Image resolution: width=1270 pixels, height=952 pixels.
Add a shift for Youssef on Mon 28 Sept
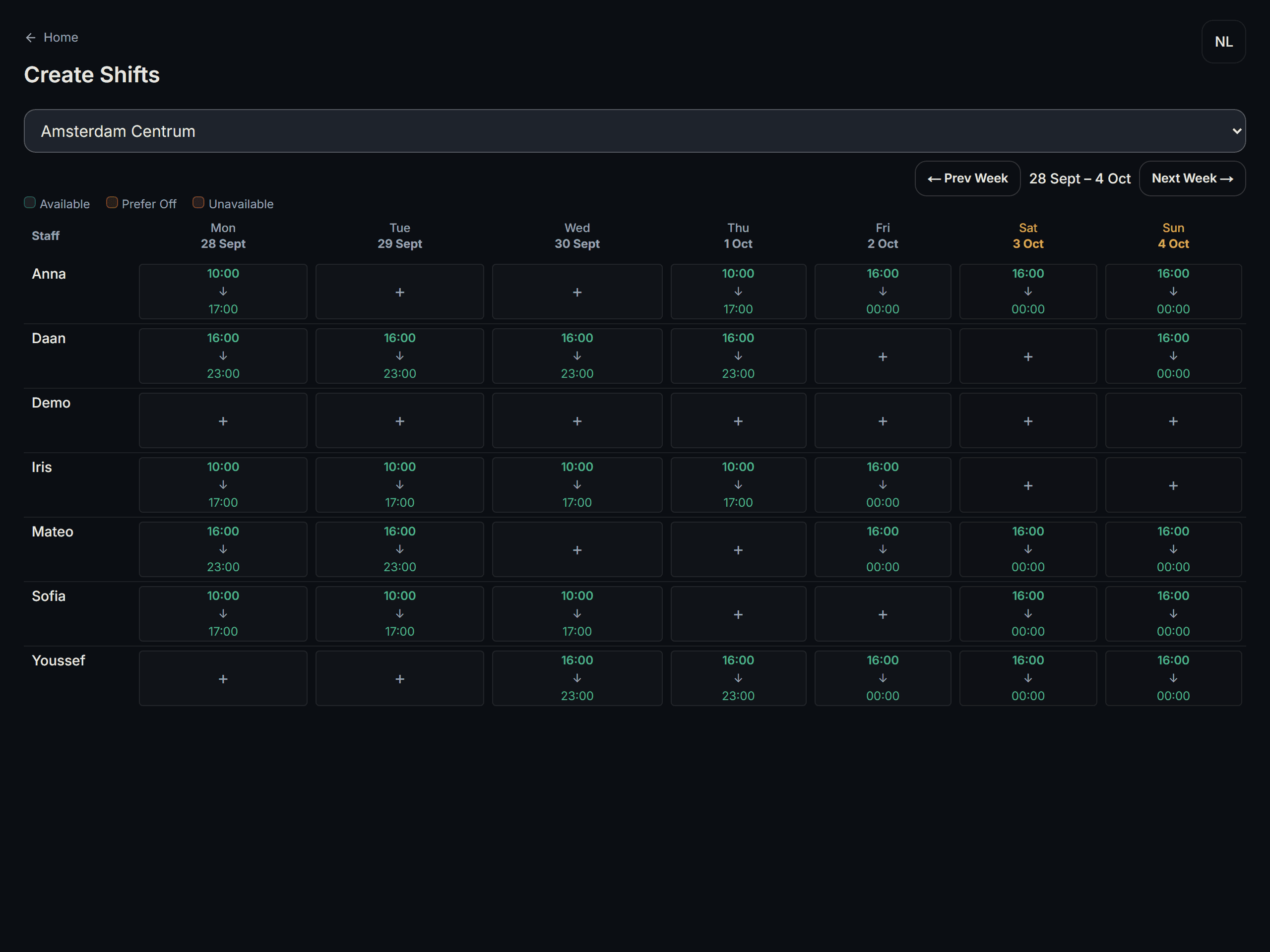click(223, 679)
